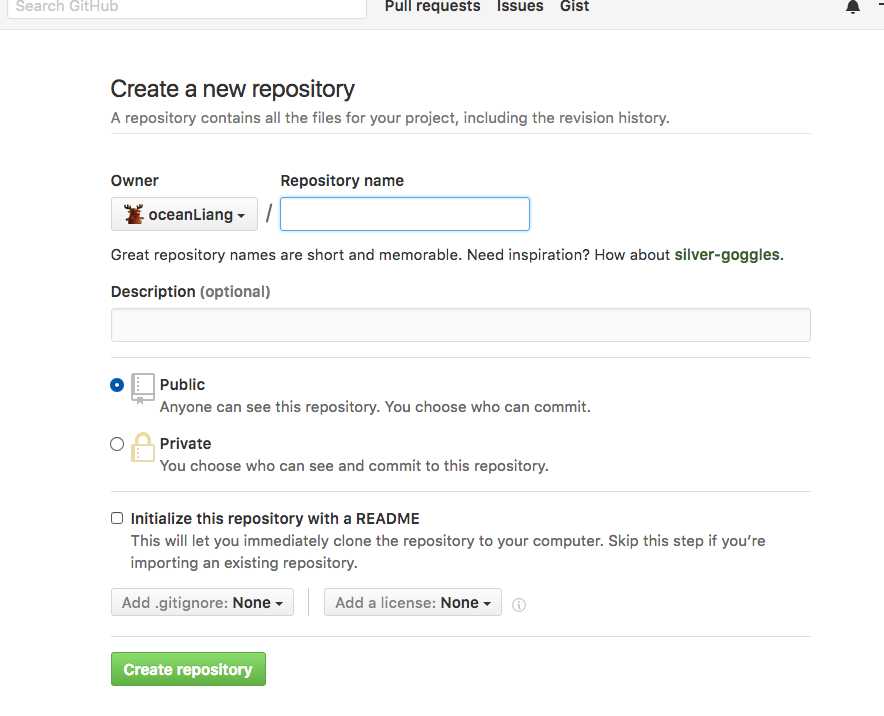Open the Owner oceanLiang dropdown
Viewport: 884px width, 716px height.
tap(184, 214)
